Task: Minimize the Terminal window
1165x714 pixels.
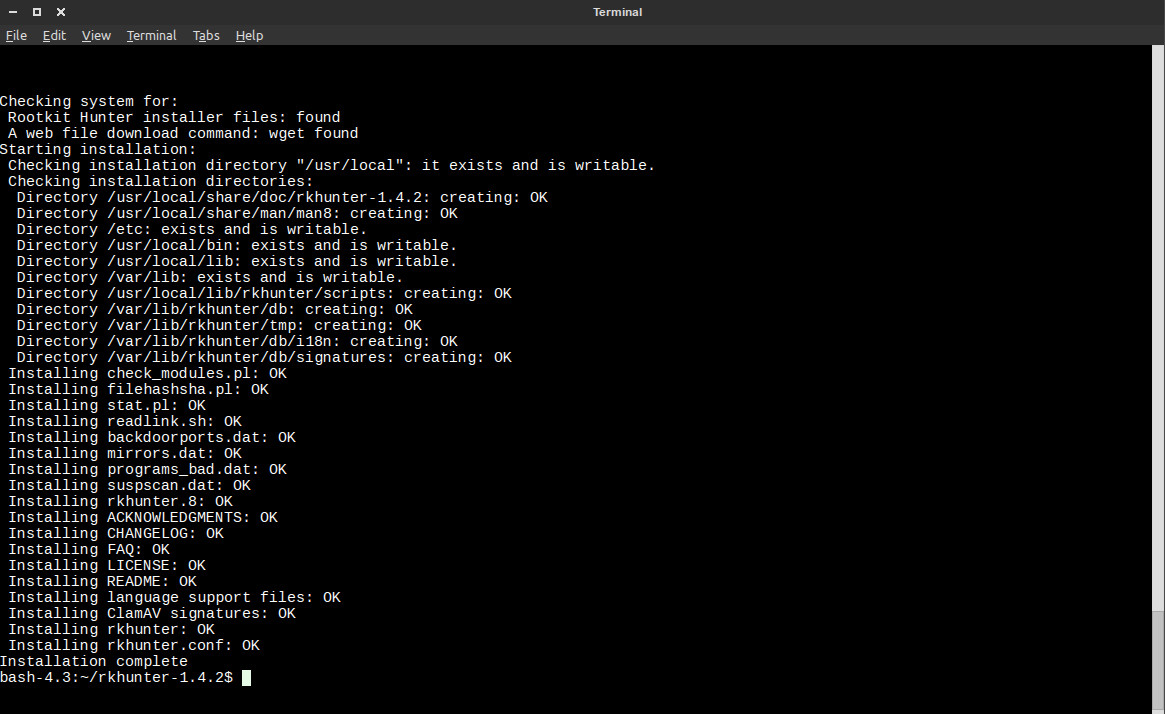Action: pyautogui.click(x=13, y=12)
